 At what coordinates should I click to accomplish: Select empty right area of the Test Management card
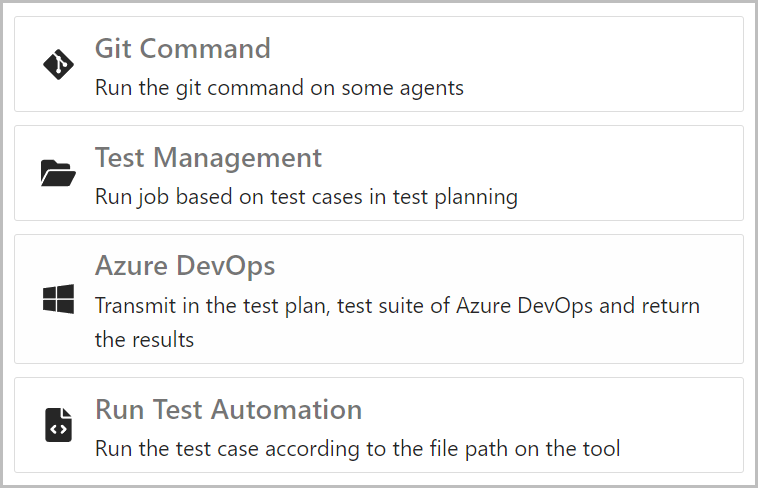(628, 173)
